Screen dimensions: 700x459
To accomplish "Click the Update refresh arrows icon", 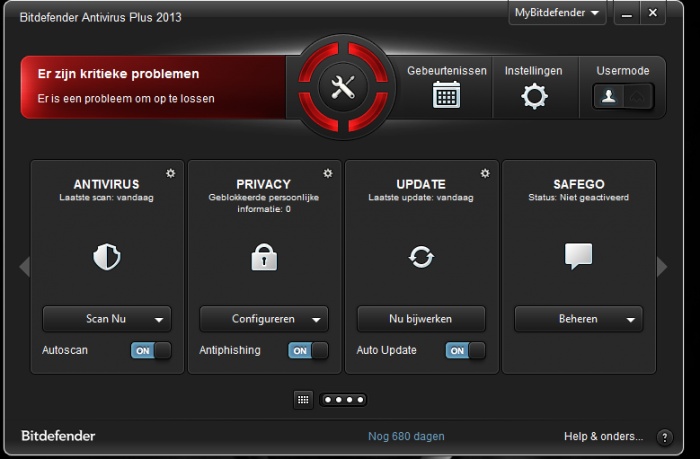I will [421, 257].
